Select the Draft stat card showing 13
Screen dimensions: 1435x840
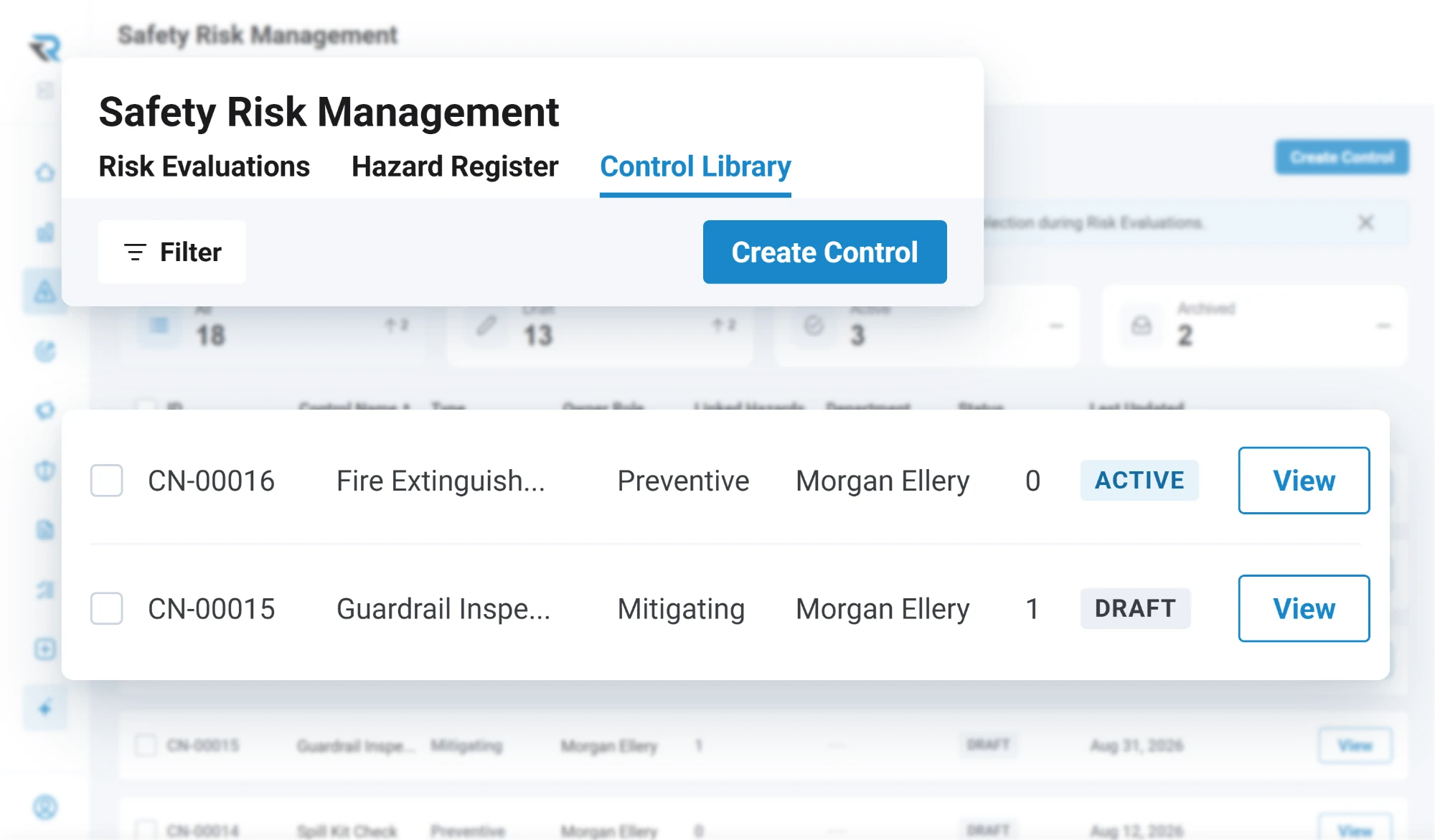click(x=601, y=326)
